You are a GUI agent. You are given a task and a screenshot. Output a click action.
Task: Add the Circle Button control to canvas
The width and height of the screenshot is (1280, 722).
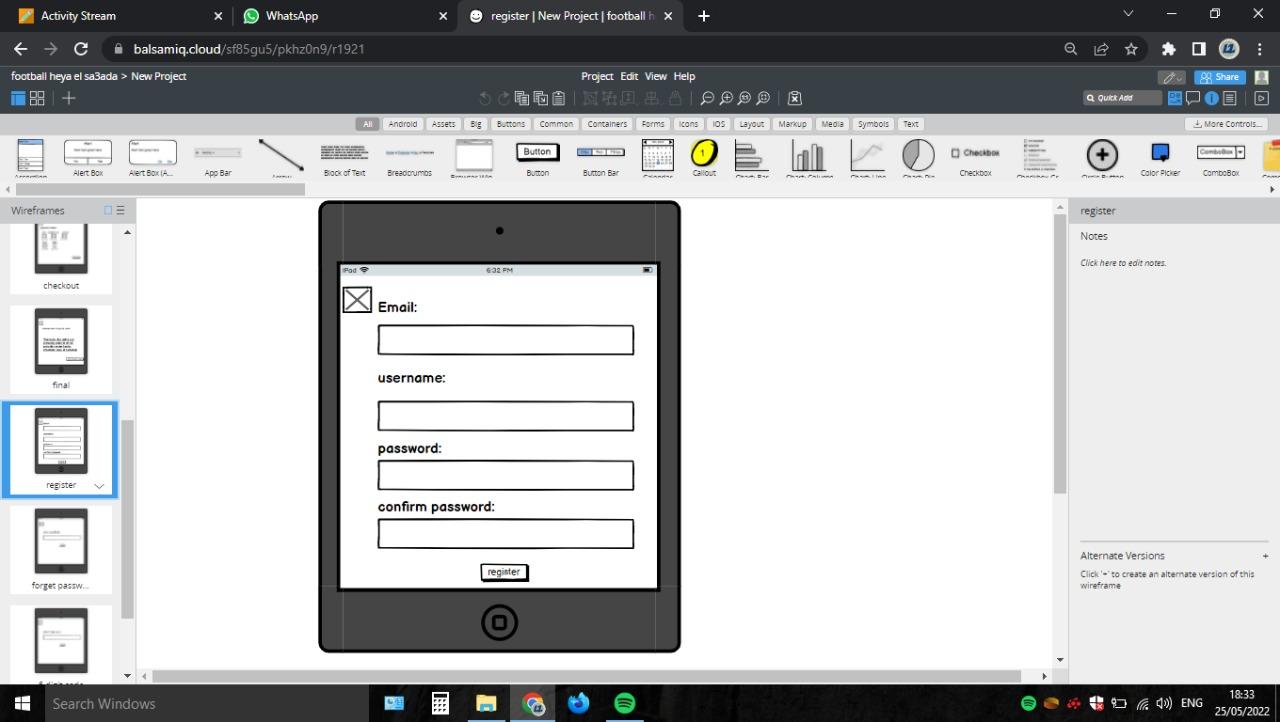1101,156
